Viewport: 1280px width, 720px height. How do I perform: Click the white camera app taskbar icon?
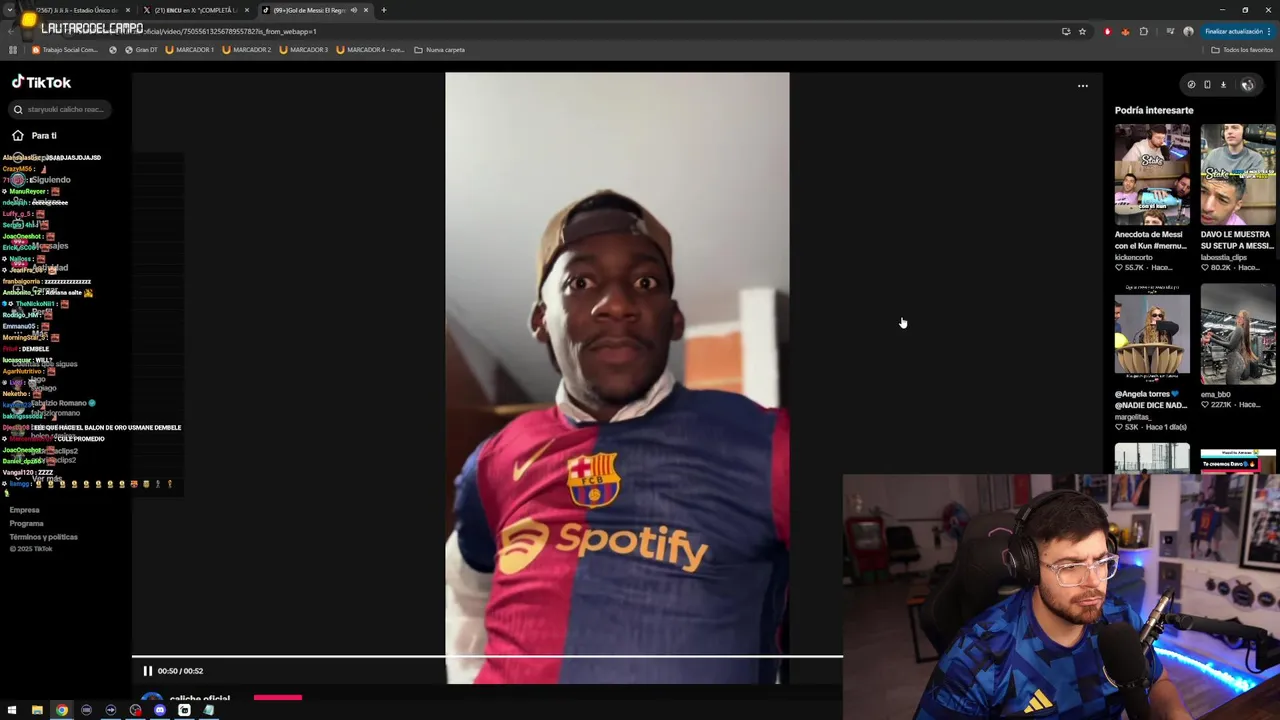click(184, 710)
